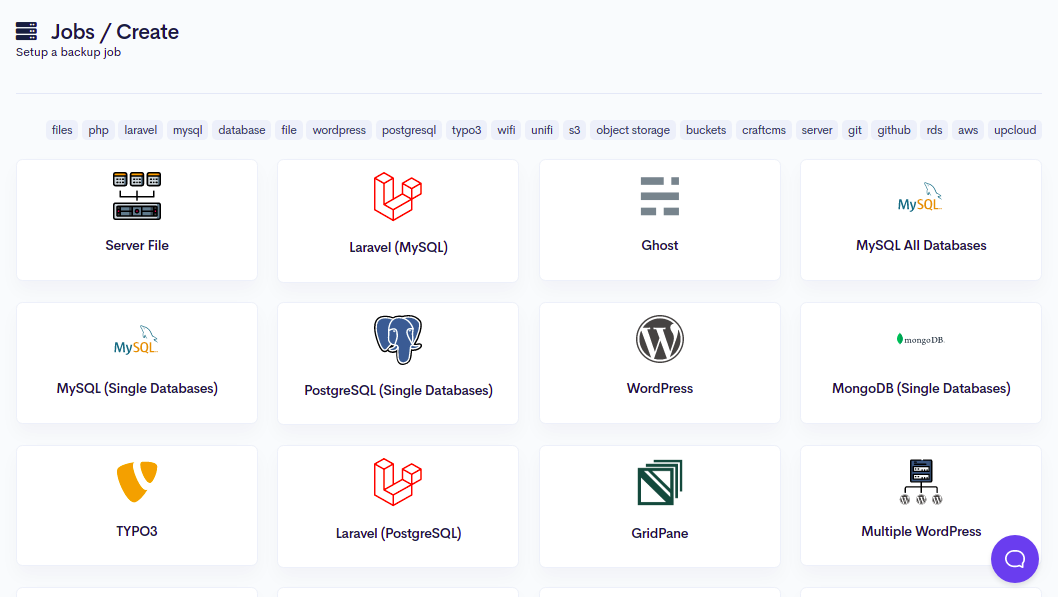Viewport: 1058px width, 597px height.
Task: Click MySQL (Single Databases) label
Action: click(x=137, y=389)
